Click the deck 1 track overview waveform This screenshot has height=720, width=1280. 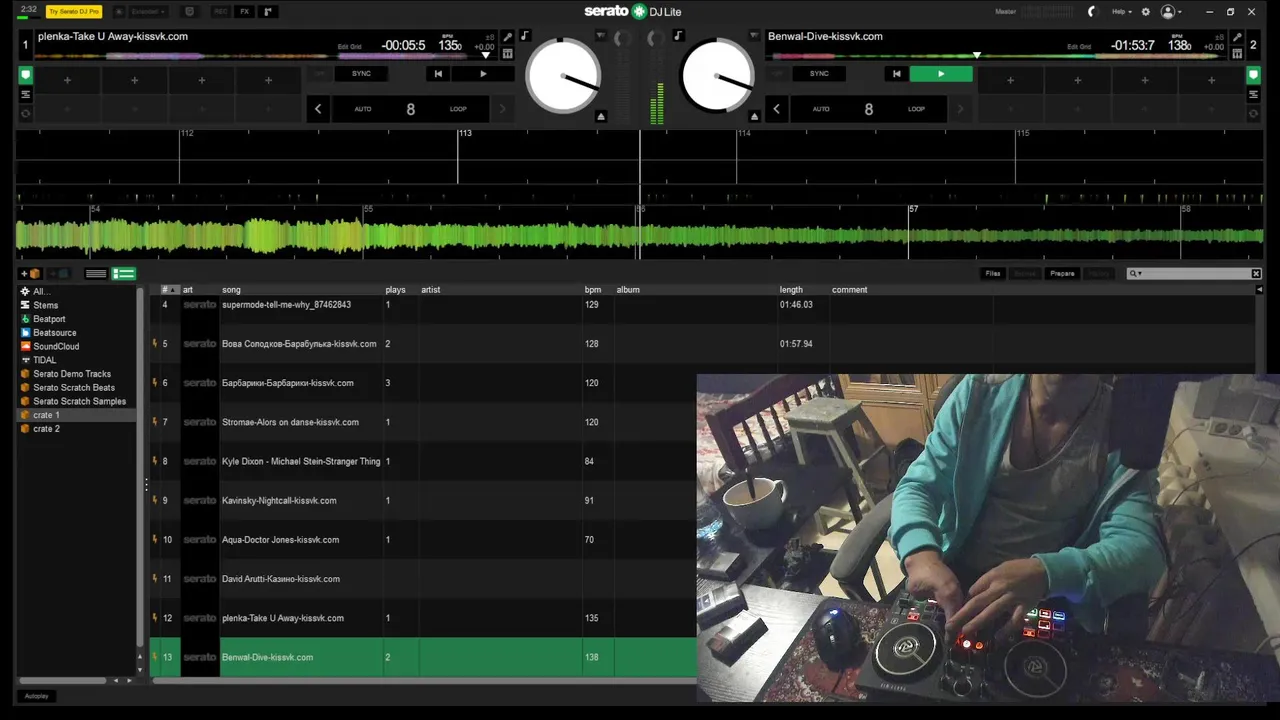pyautogui.click(x=267, y=54)
